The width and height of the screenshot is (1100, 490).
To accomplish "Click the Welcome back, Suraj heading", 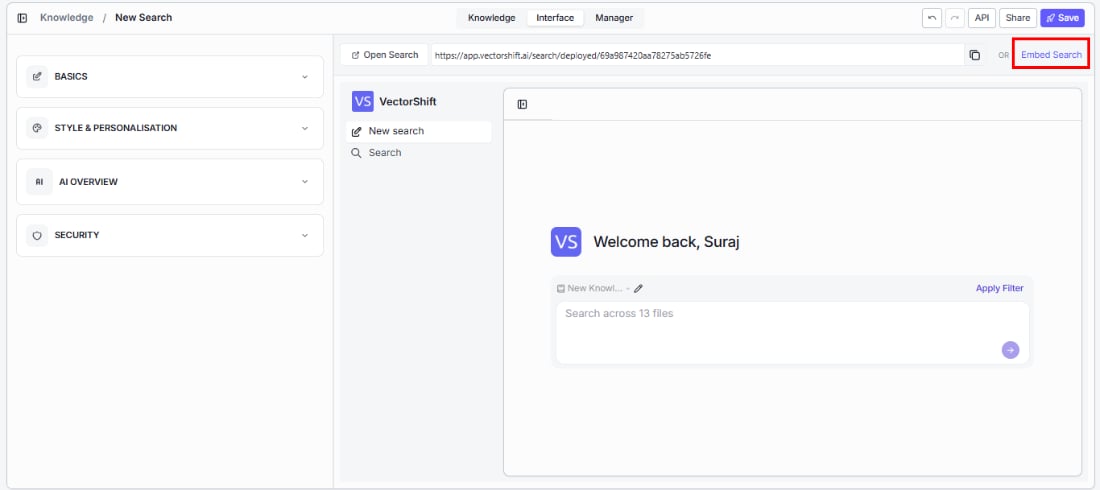I will 666,241.
